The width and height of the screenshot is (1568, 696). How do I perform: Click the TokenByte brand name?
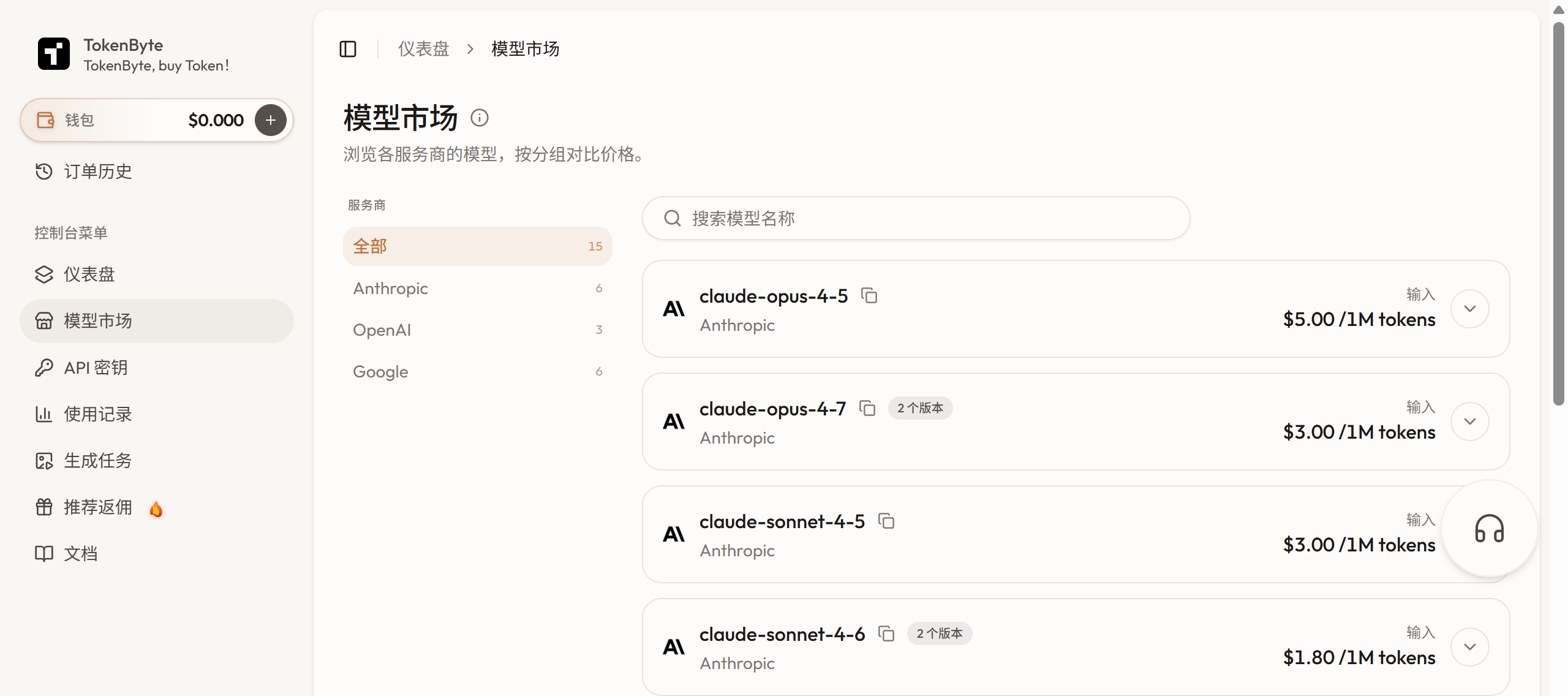[x=123, y=45]
